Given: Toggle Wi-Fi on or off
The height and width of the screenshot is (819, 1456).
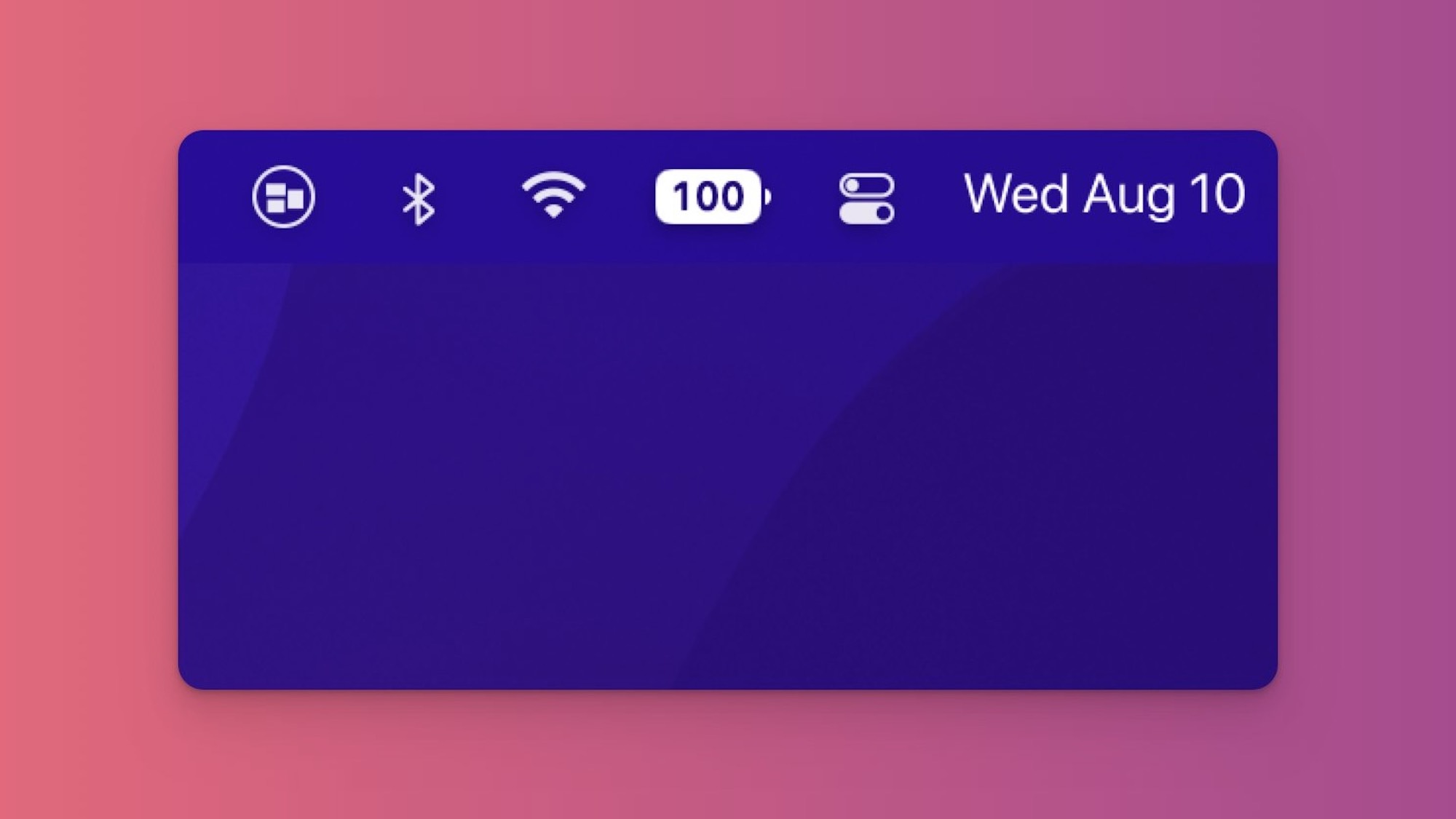Looking at the screenshot, I should 552,195.
